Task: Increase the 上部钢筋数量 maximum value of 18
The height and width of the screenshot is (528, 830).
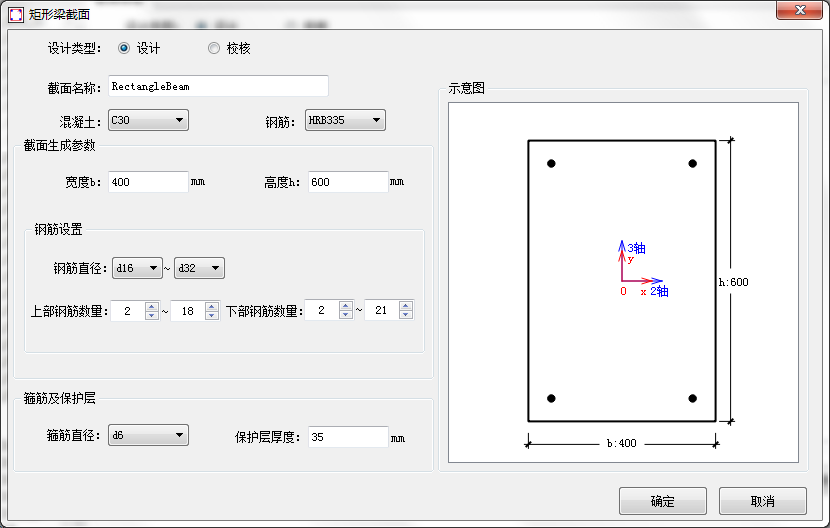Action: (x=211, y=306)
